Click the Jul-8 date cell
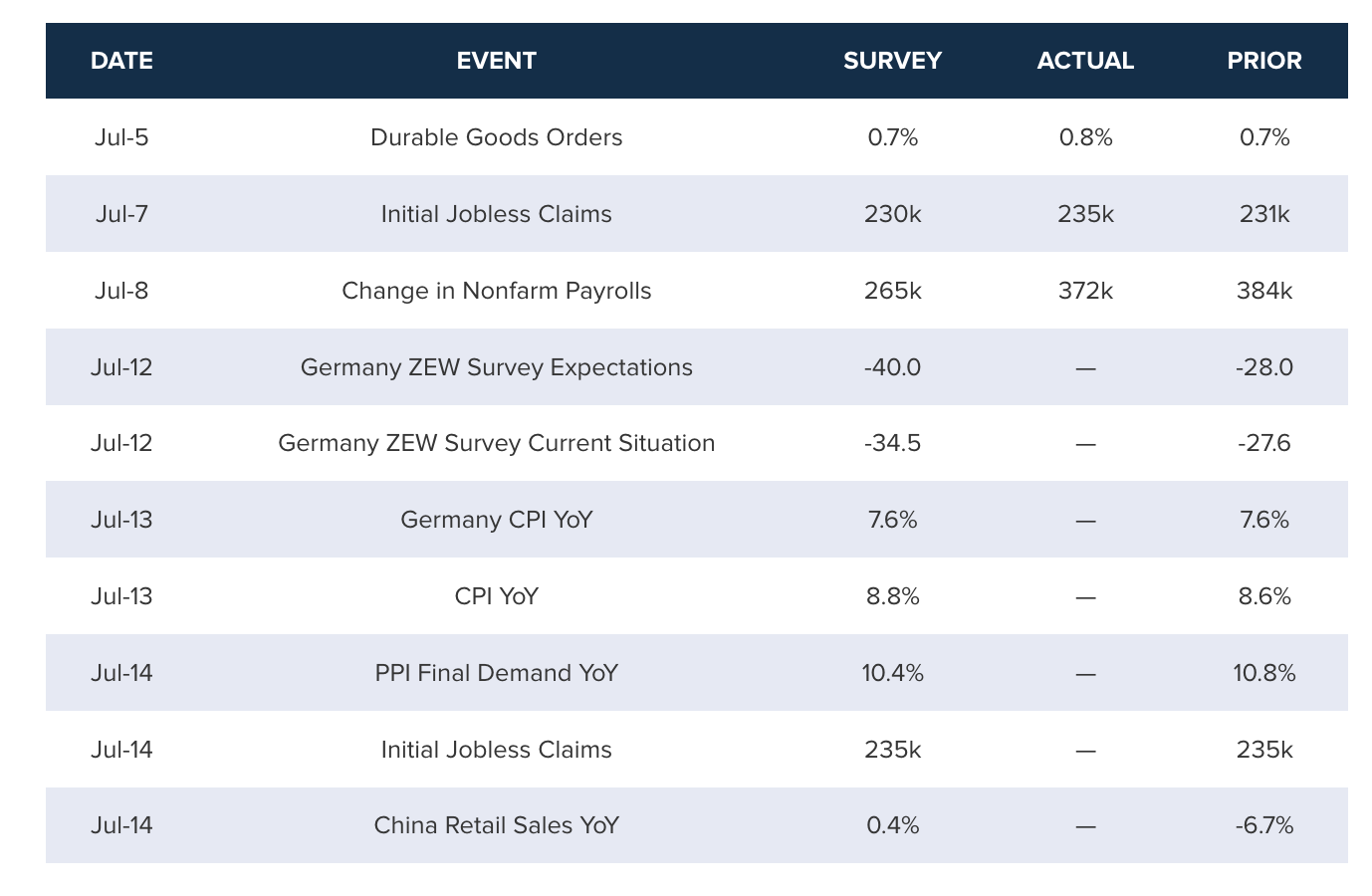The height and width of the screenshot is (896, 1372). pyautogui.click(x=121, y=291)
